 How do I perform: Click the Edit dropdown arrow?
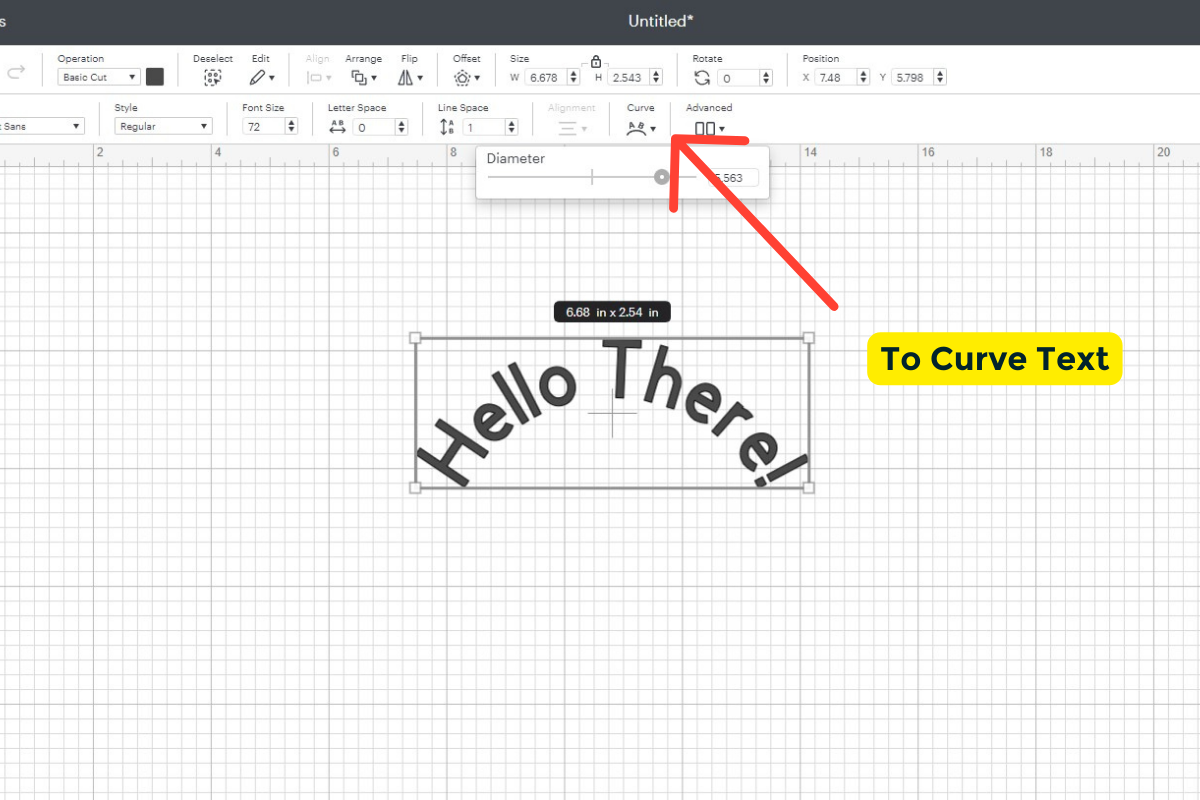point(272,78)
